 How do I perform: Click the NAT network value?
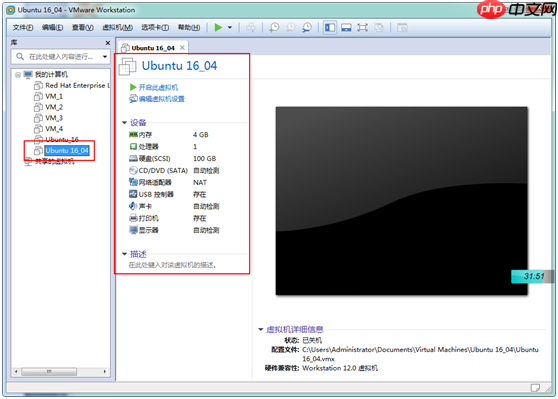coord(200,182)
